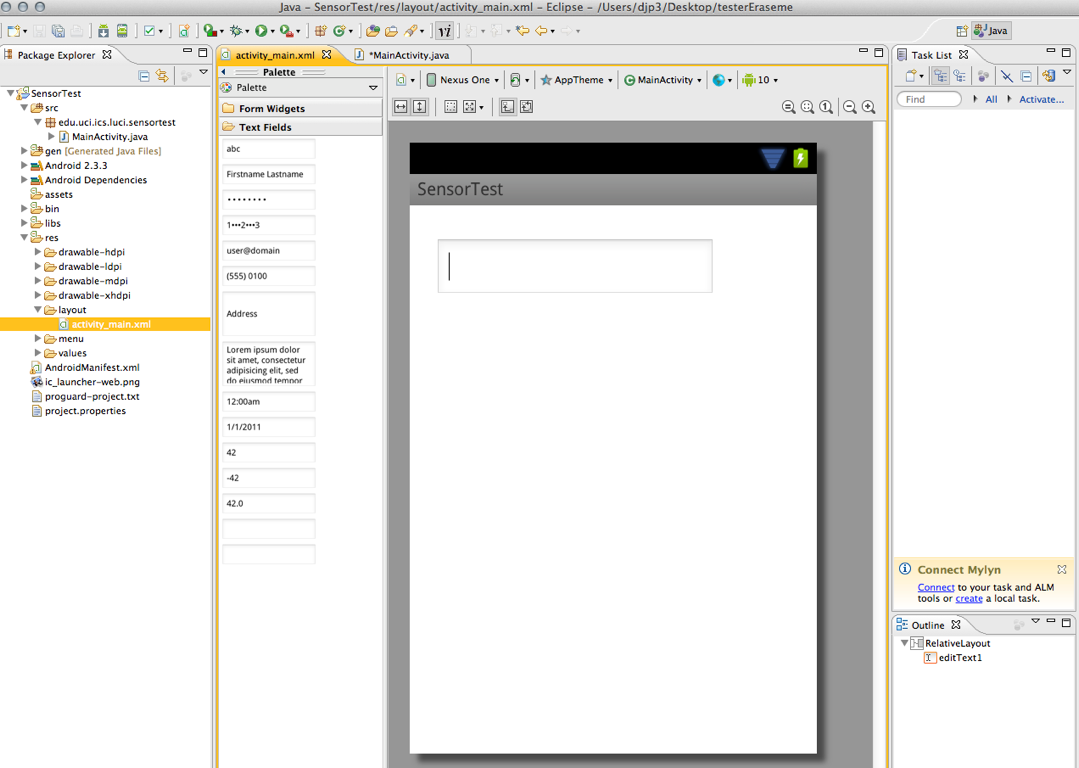
Task: Click the Zoom In magnifier icon
Action: coord(868,107)
